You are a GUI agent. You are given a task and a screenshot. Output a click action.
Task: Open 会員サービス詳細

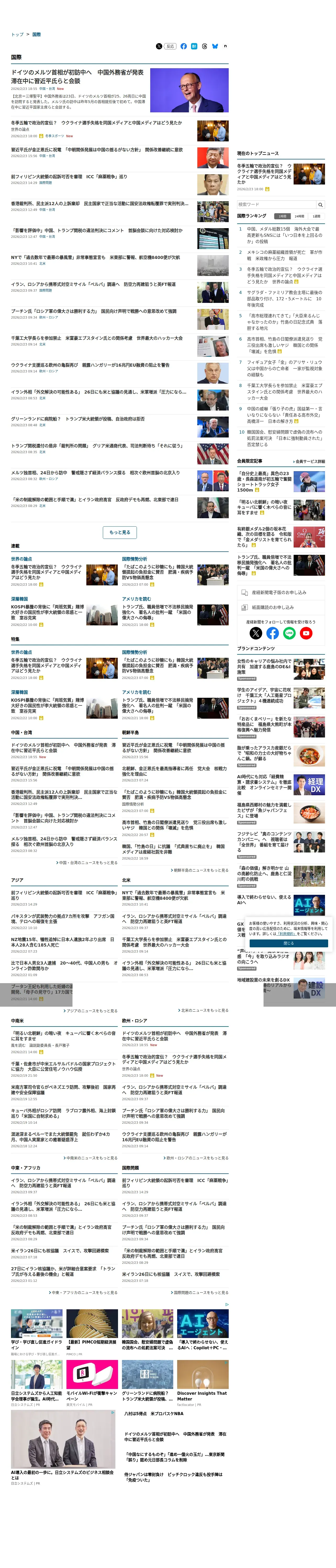point(309,462)
